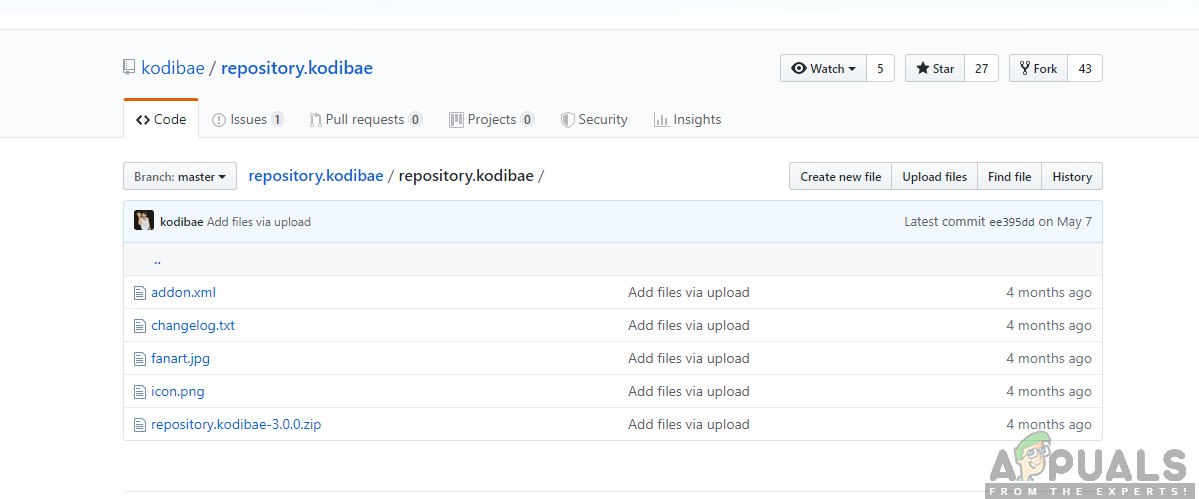Switch to the Code tab
The height and width of the screenshot is (499, 1199).
coord(161,119)
